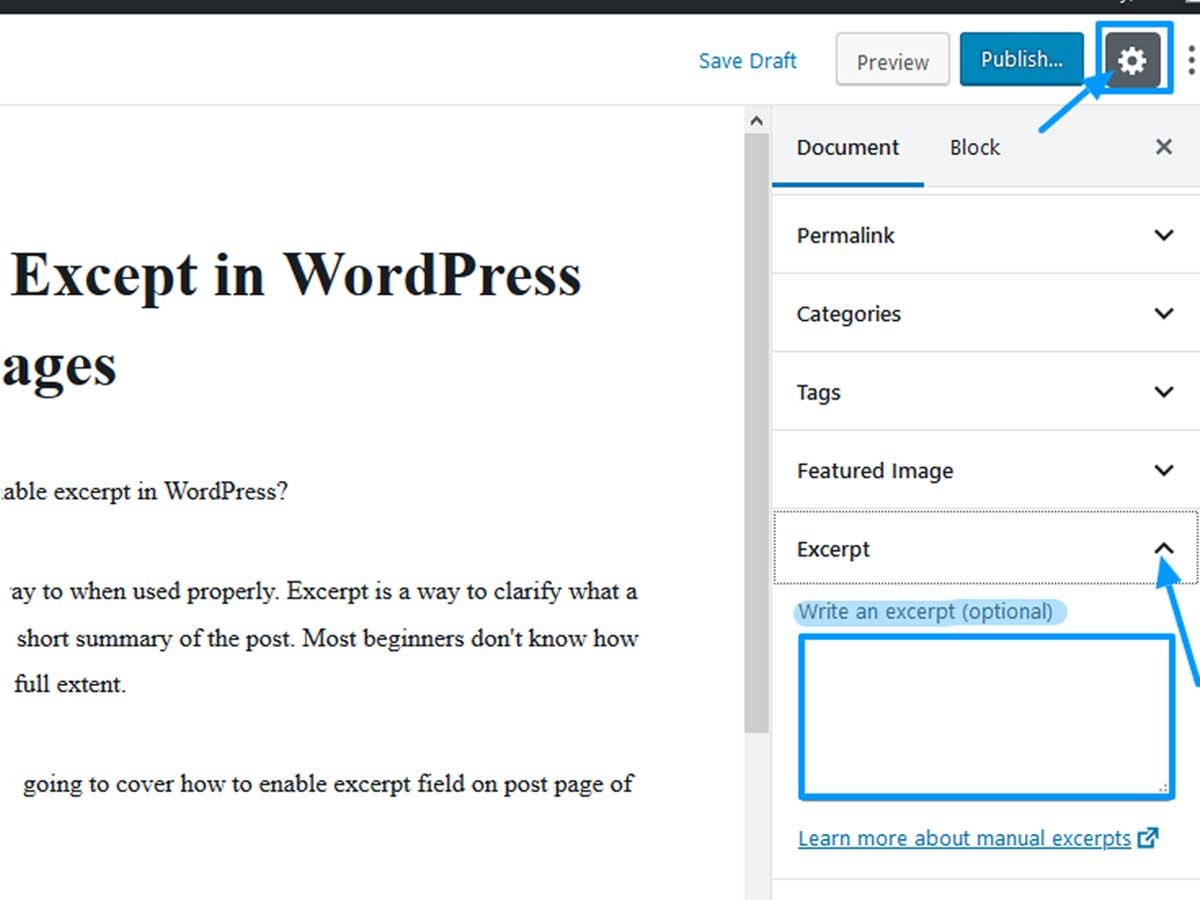Open the post Preview
Screen dimensions: 1200x900
click(x=893, y=62)
